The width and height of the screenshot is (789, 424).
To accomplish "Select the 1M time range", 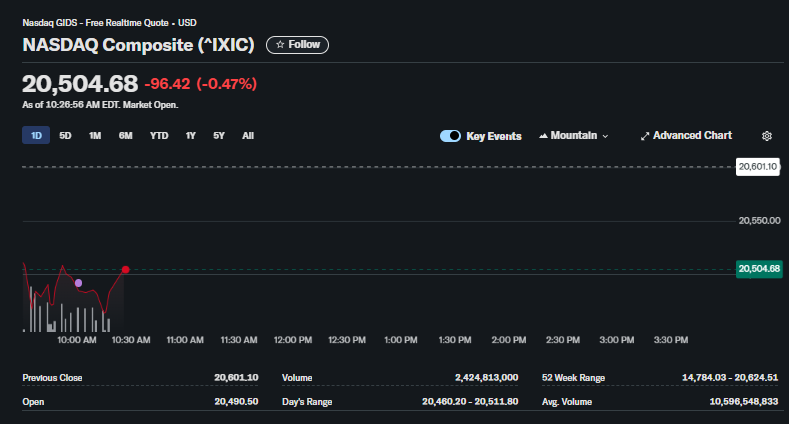I will click(x=95, y=136).
